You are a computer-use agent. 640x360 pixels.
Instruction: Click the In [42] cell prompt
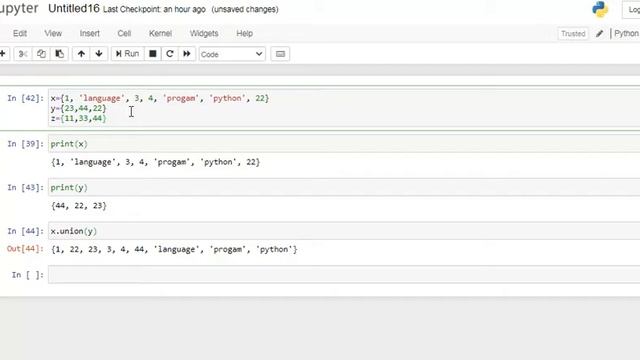coord(25,98)
